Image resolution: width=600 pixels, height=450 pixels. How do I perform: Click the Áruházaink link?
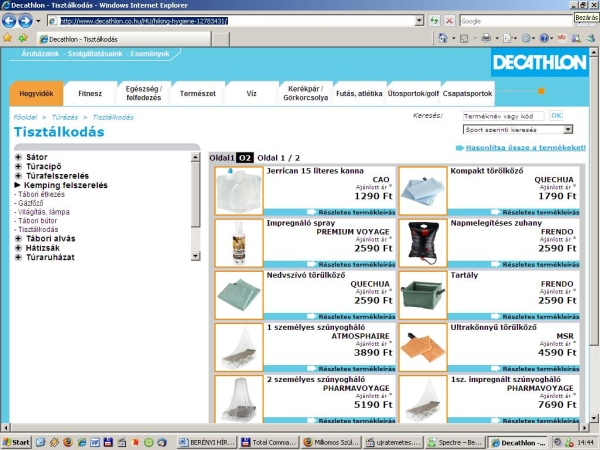[40, 54]
